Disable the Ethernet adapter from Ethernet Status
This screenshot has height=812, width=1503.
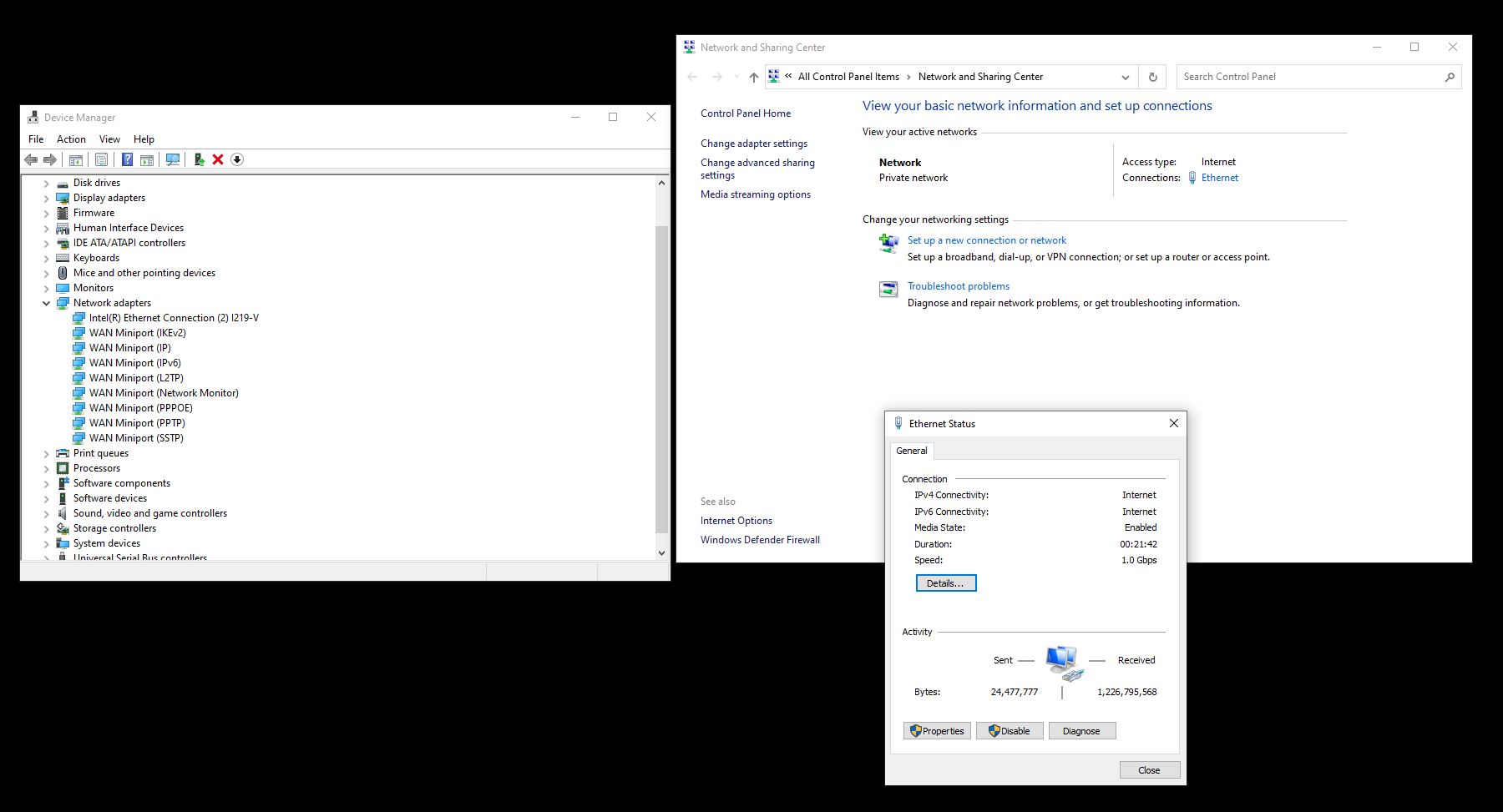coord(1009,730)
